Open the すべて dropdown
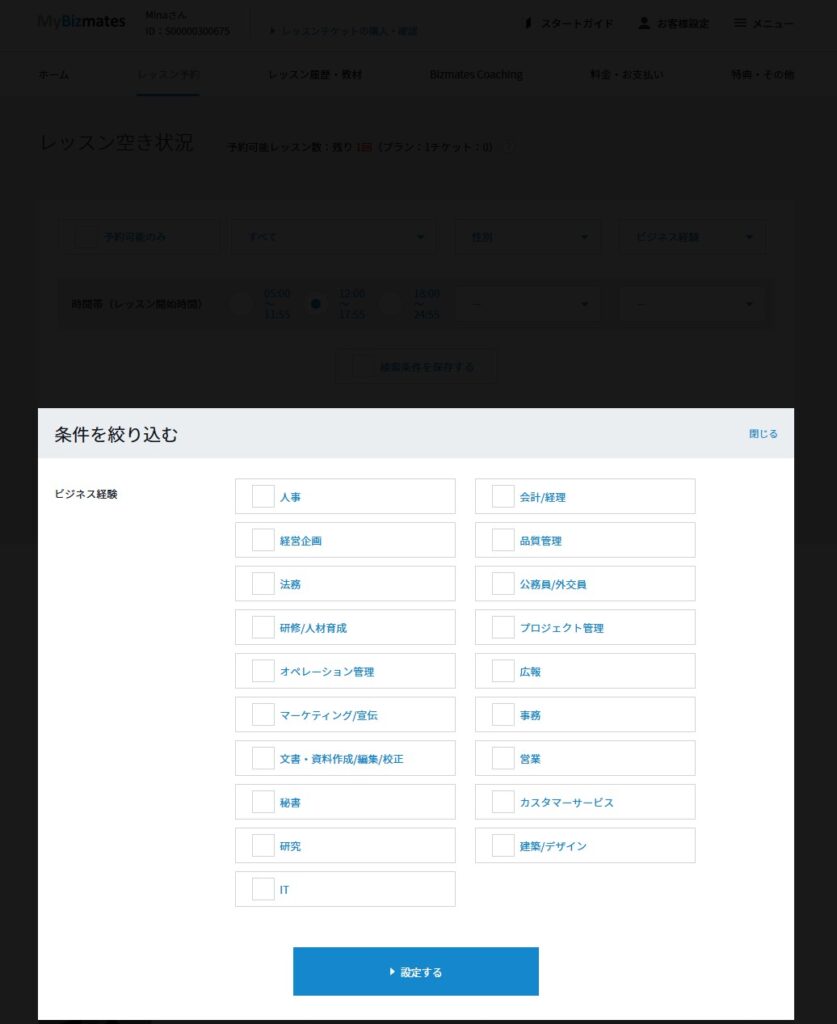 click(334, 237)
